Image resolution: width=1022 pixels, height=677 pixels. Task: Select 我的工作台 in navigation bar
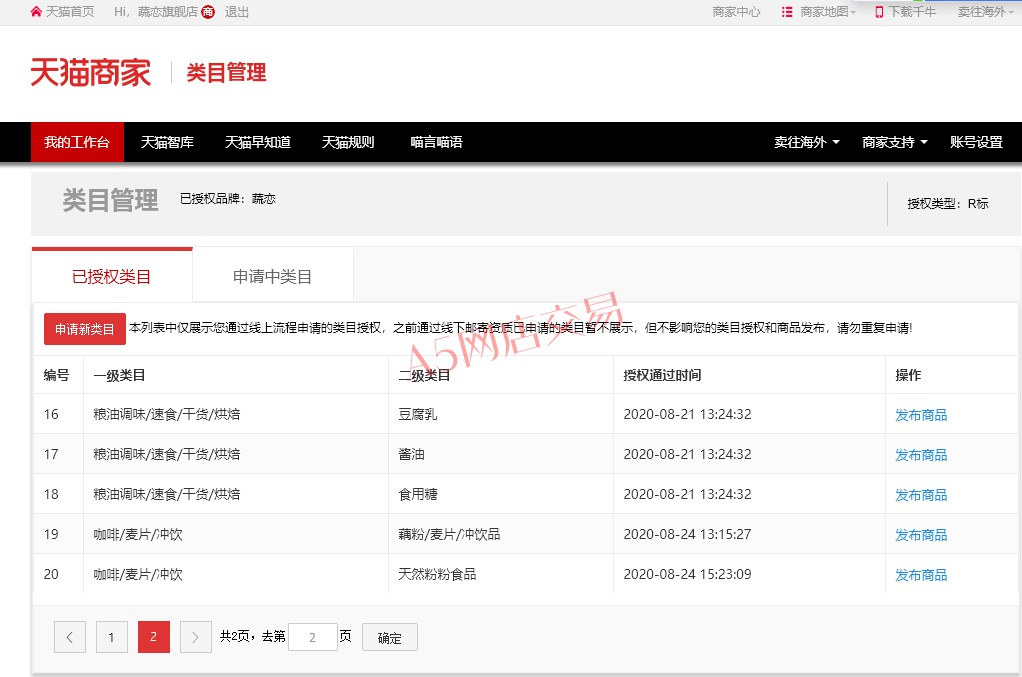coord(77,142)
